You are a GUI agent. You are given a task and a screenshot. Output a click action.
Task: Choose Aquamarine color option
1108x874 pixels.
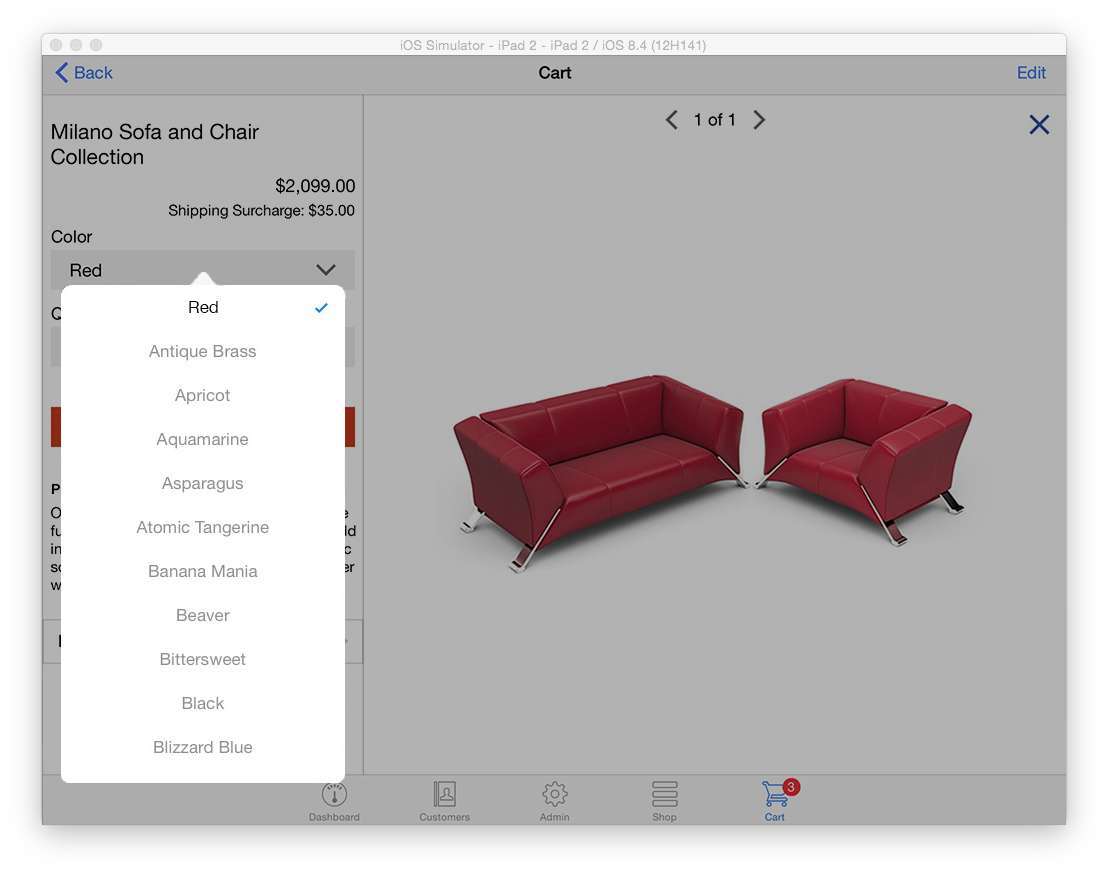click(203, 439)
